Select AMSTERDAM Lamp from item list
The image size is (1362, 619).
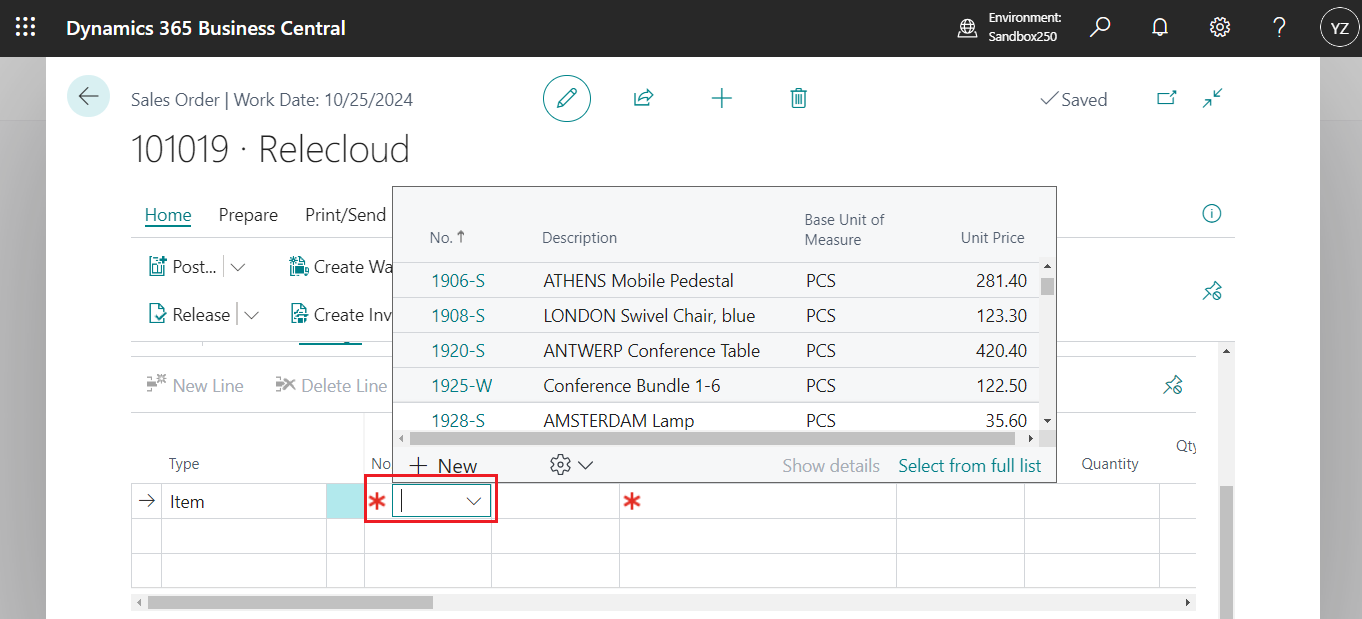pos(618,420)
